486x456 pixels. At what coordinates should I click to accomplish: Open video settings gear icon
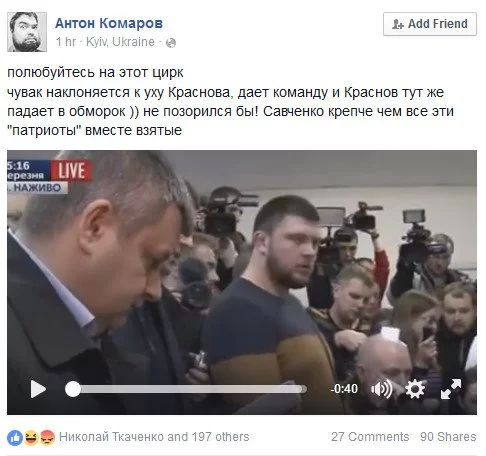415,389
